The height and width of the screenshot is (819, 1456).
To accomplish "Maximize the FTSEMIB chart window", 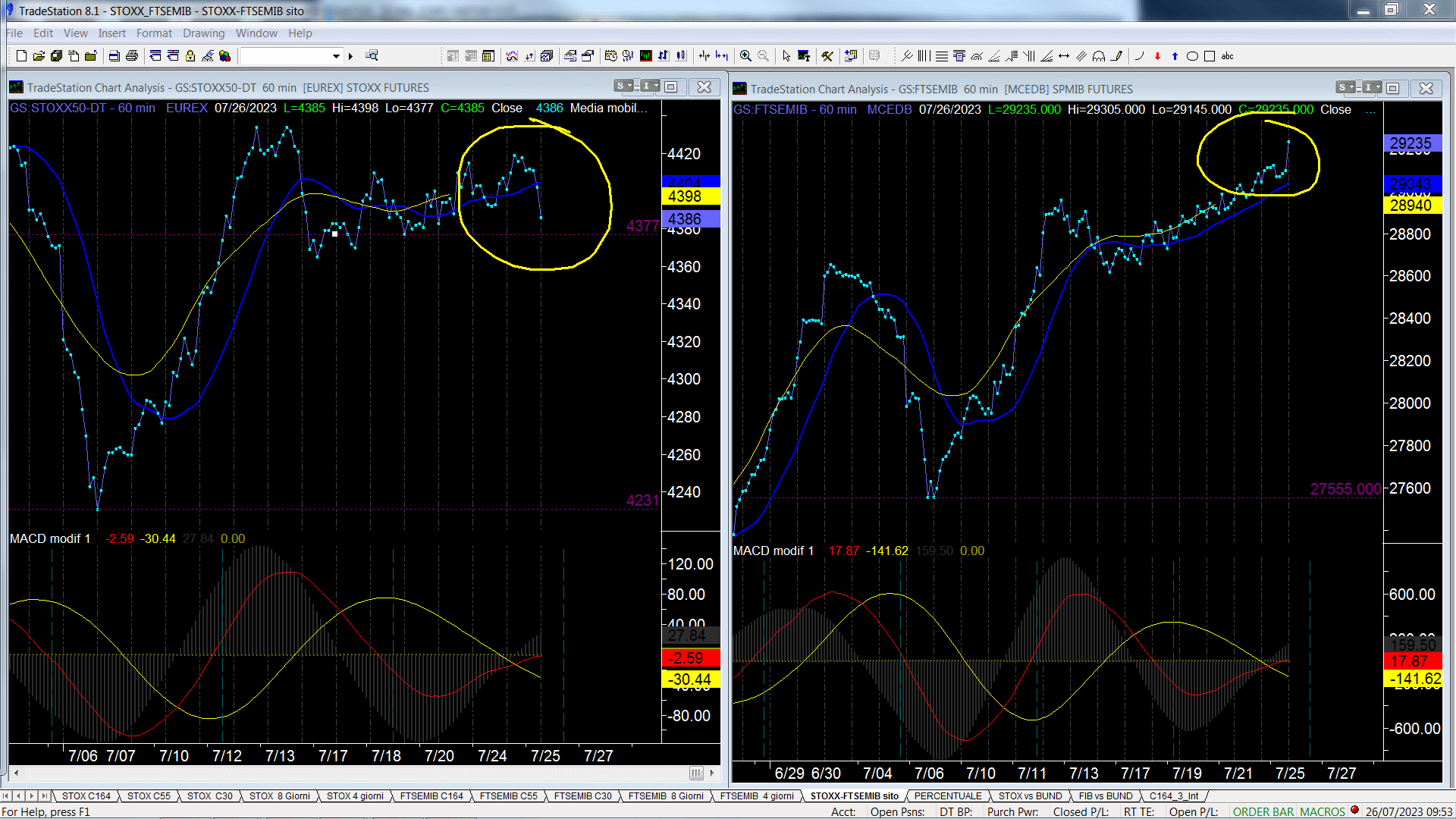I will [x=1393, y=88].
